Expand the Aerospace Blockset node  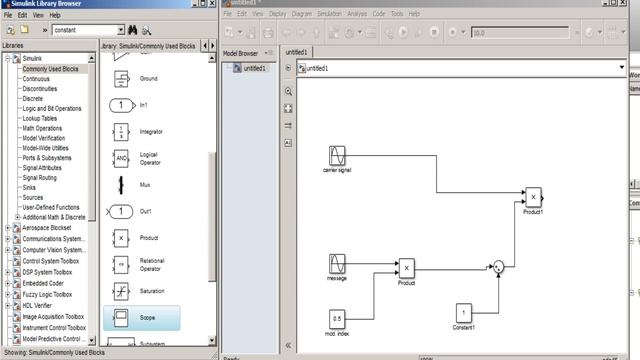7,228
